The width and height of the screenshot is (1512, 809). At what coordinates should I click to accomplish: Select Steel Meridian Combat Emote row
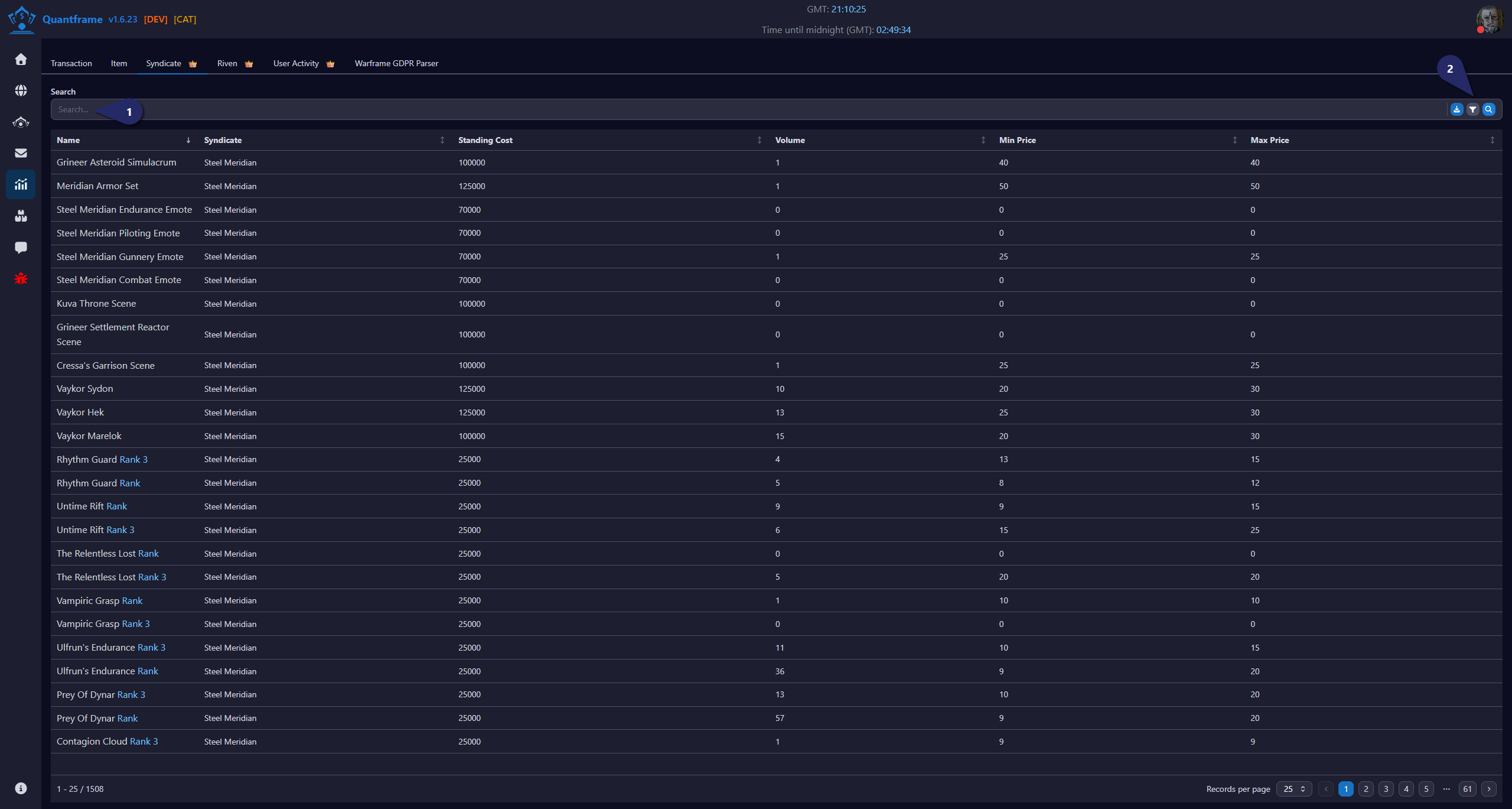click(x=776, y=280)
